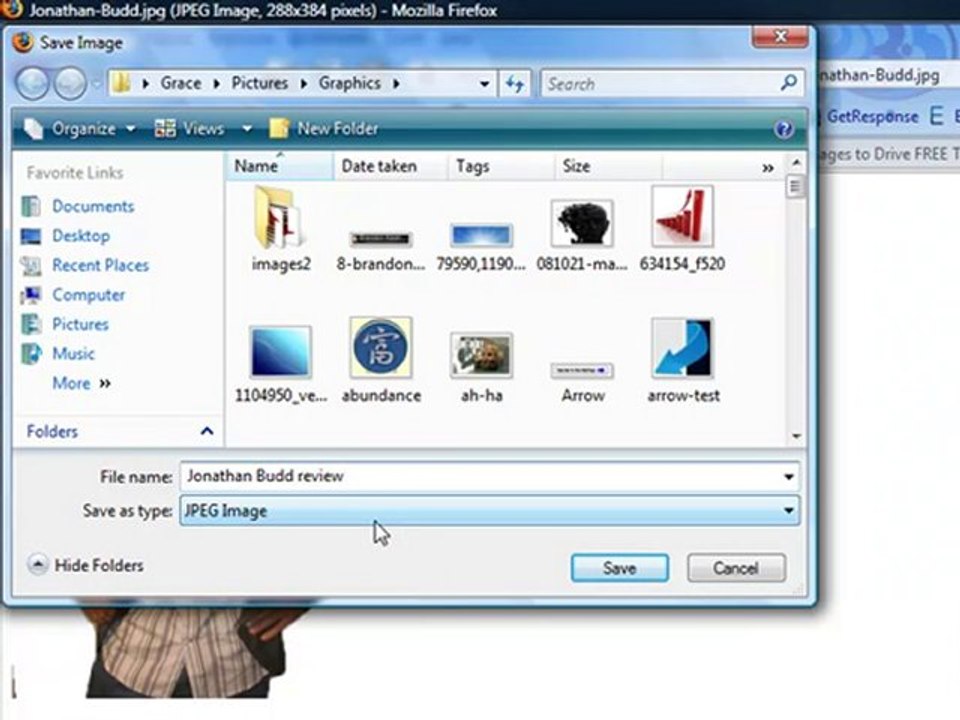Screen dimensions: 960x720
Task: Click the file list scrollbar thumb
Action: click(x=795, y=186)
